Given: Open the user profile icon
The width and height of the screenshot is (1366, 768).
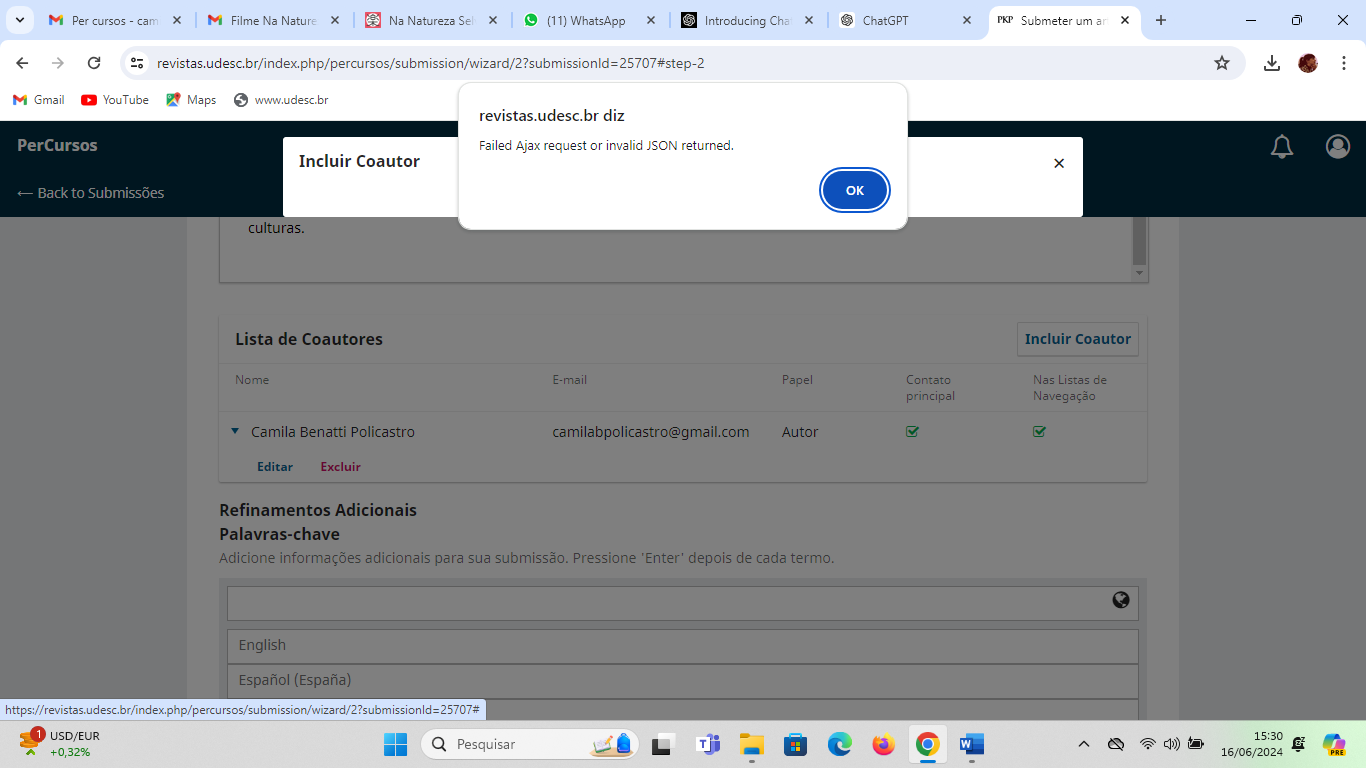Looking at the screenshot, I should [1337, 147].
